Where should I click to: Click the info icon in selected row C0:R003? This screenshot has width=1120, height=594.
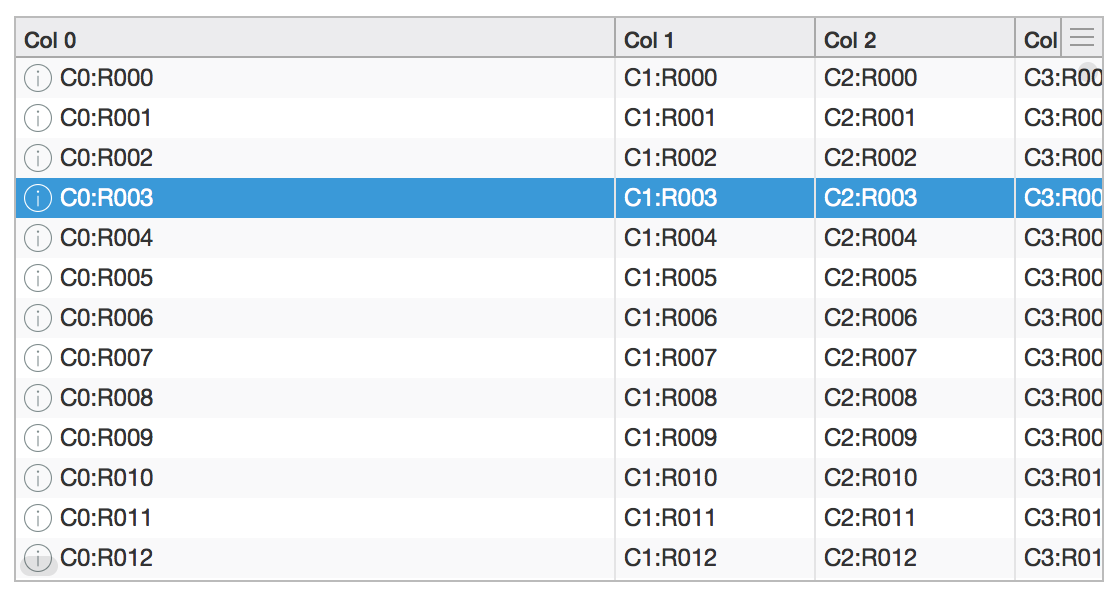(x=38, y=198)
